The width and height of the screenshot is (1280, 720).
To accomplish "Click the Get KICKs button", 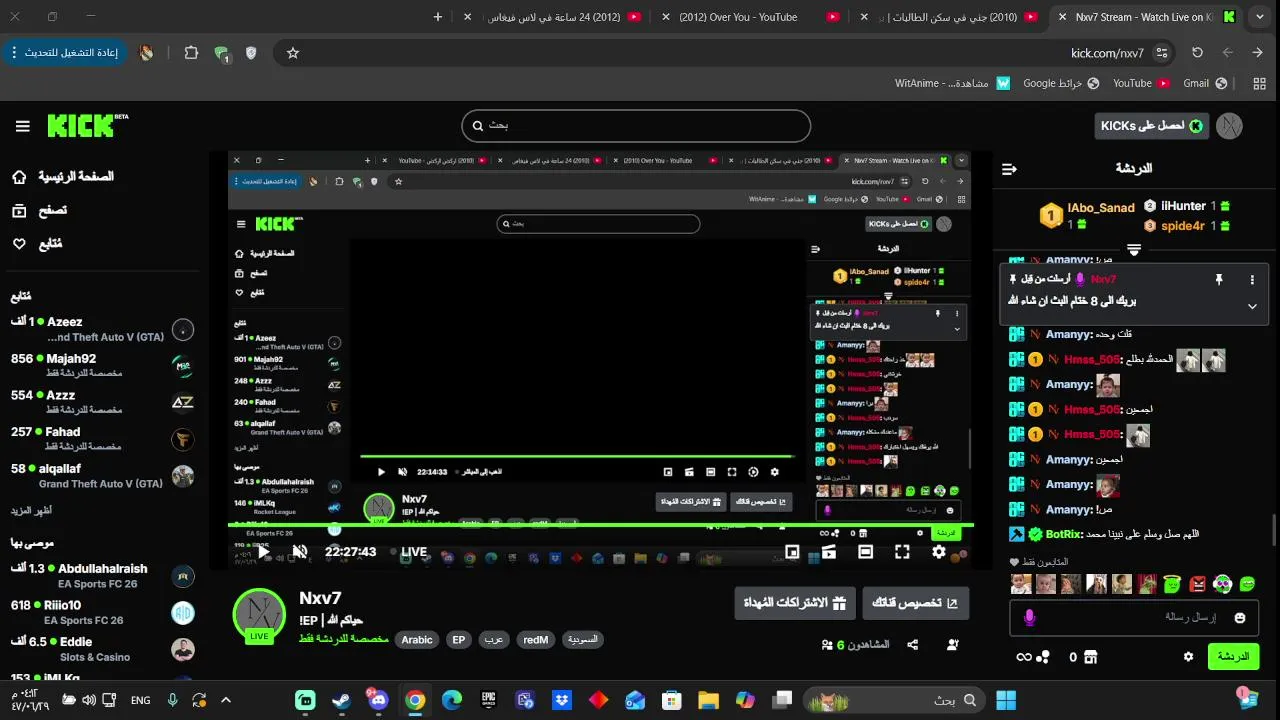I will (x=1151, y=126).
